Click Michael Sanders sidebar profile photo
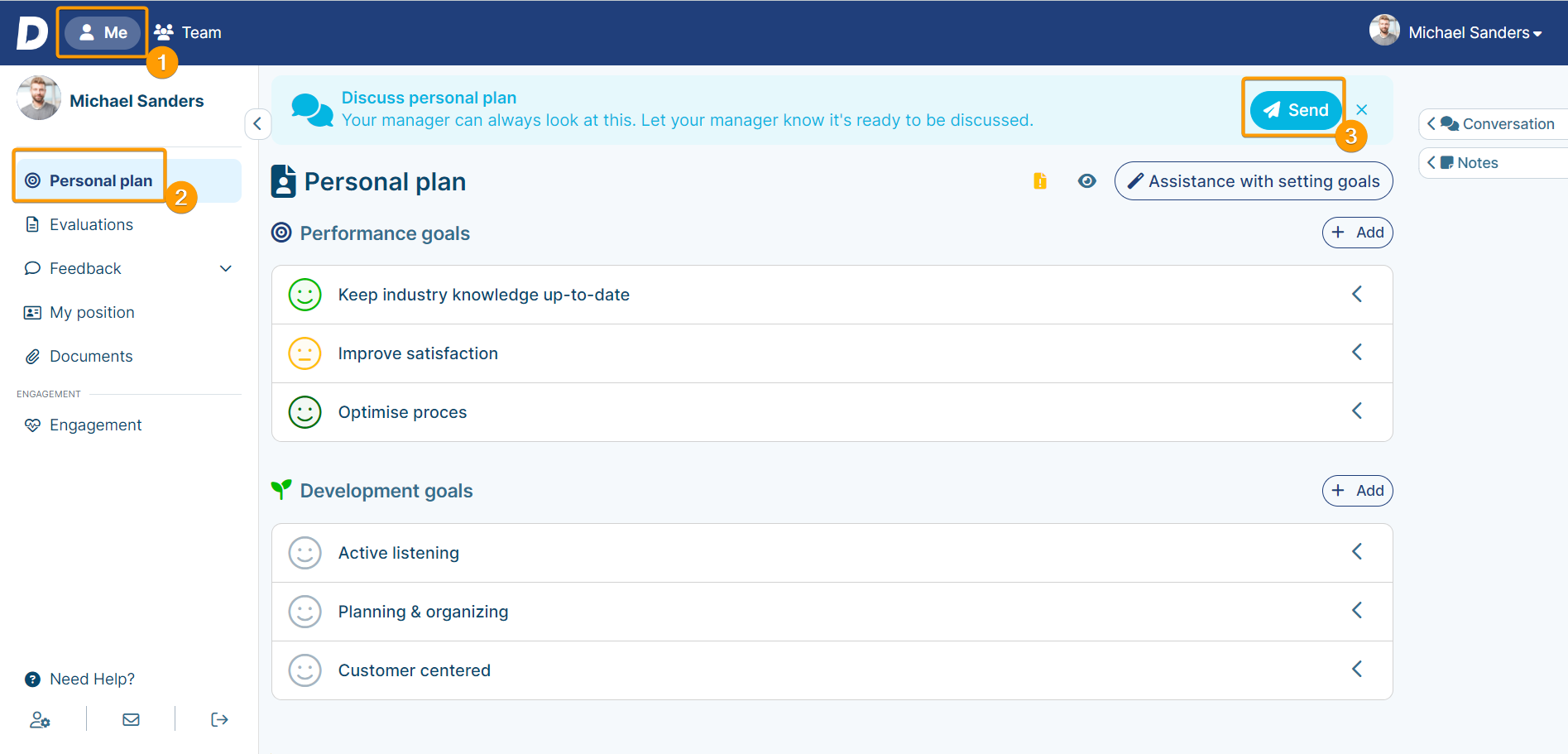 [39, 98]
